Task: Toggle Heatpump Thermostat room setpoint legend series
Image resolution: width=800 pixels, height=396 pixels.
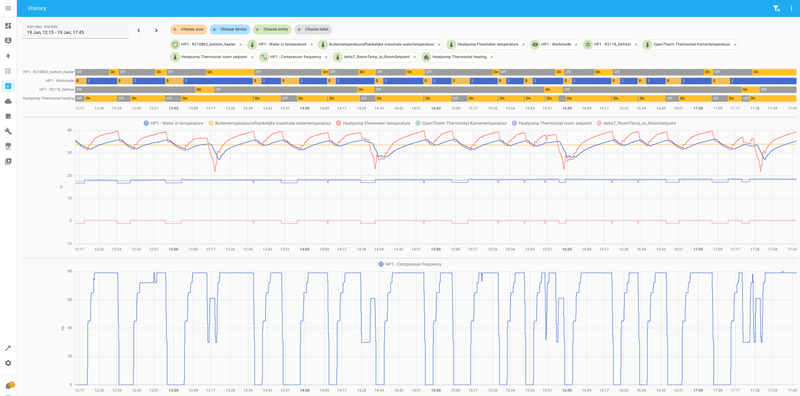Action: coord(552,123)
